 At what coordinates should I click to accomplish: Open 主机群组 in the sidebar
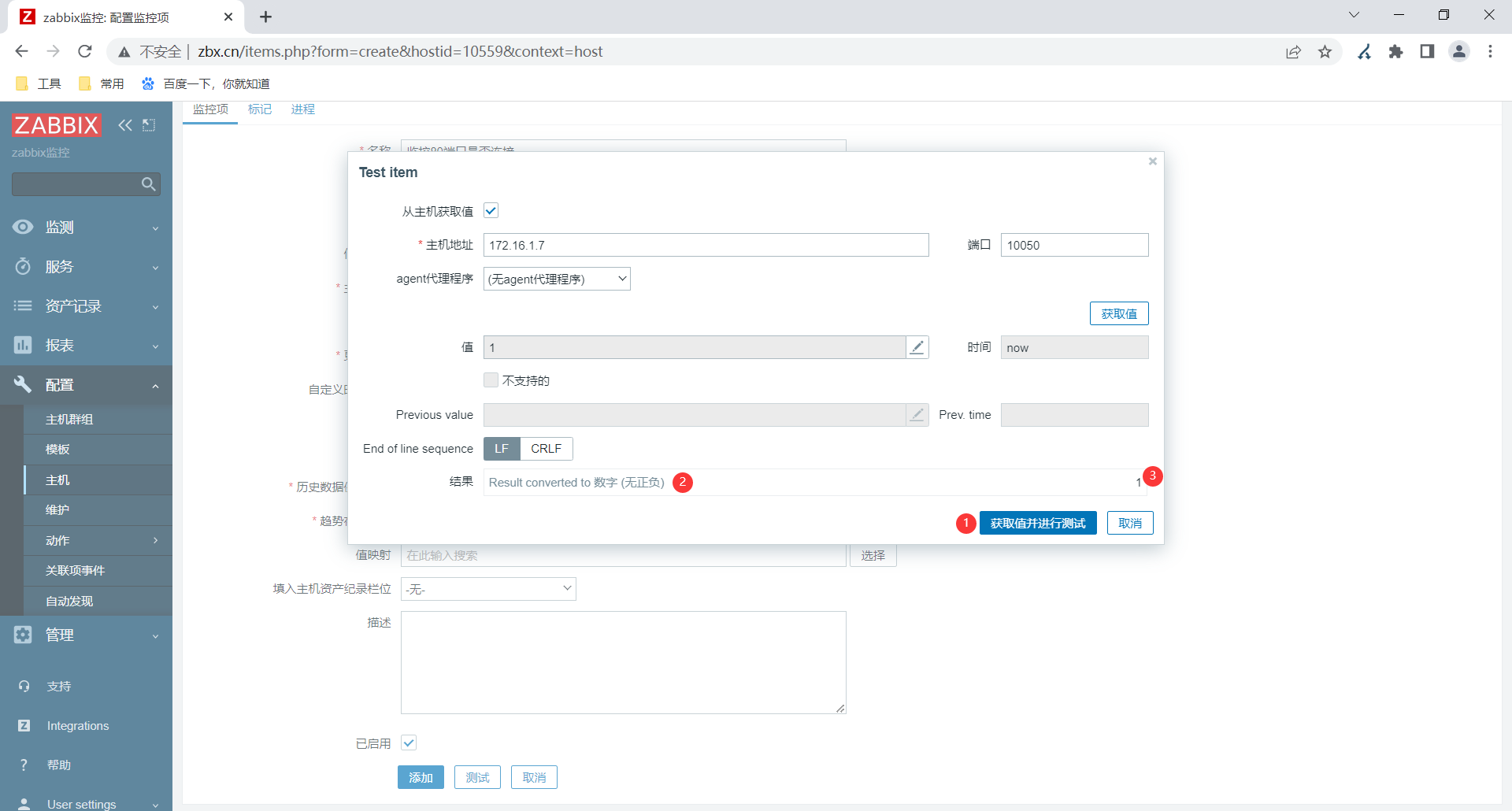pos(98,419)
